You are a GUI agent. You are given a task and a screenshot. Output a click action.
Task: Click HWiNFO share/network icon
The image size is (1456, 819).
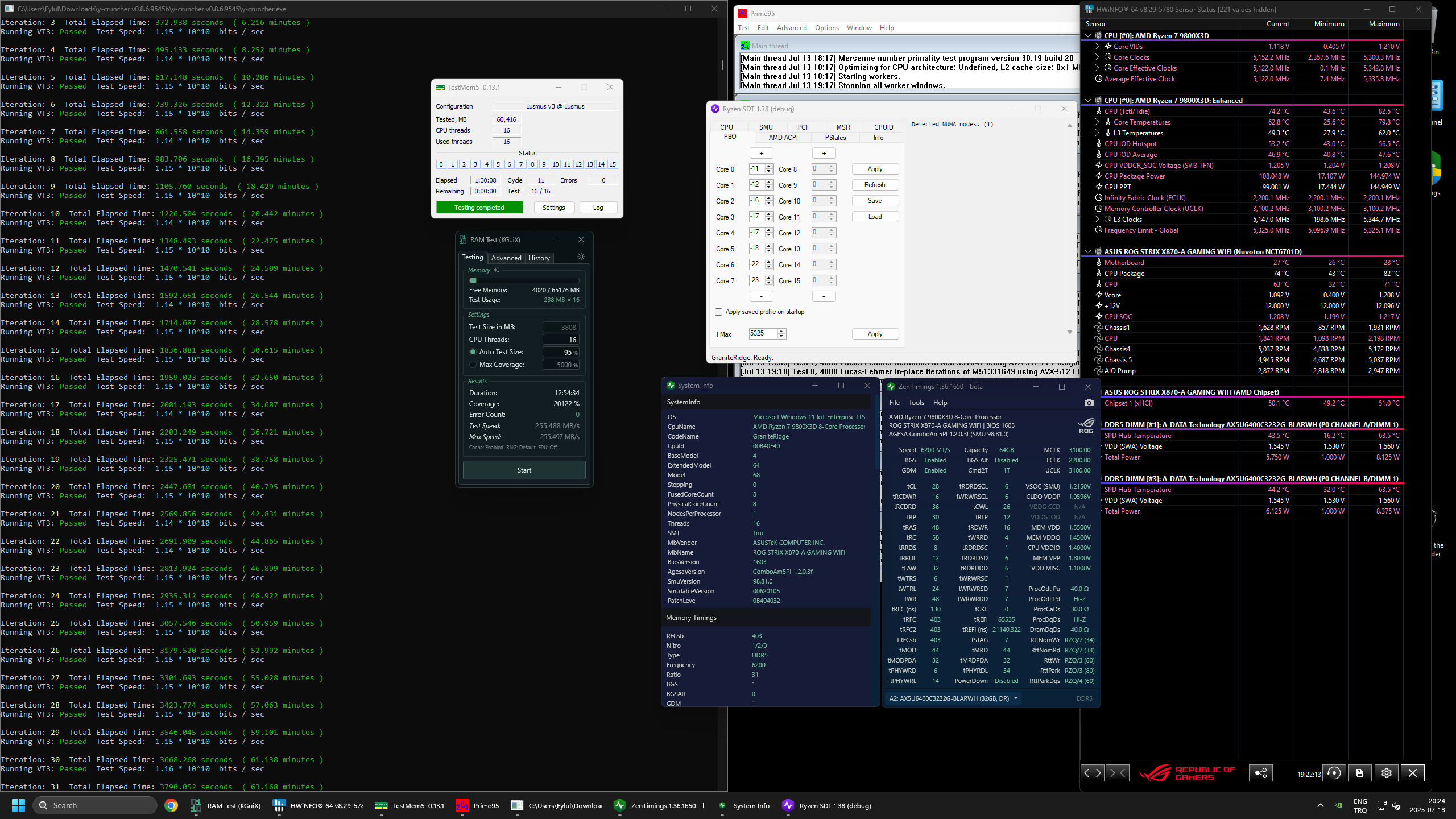pos(1261,773)
